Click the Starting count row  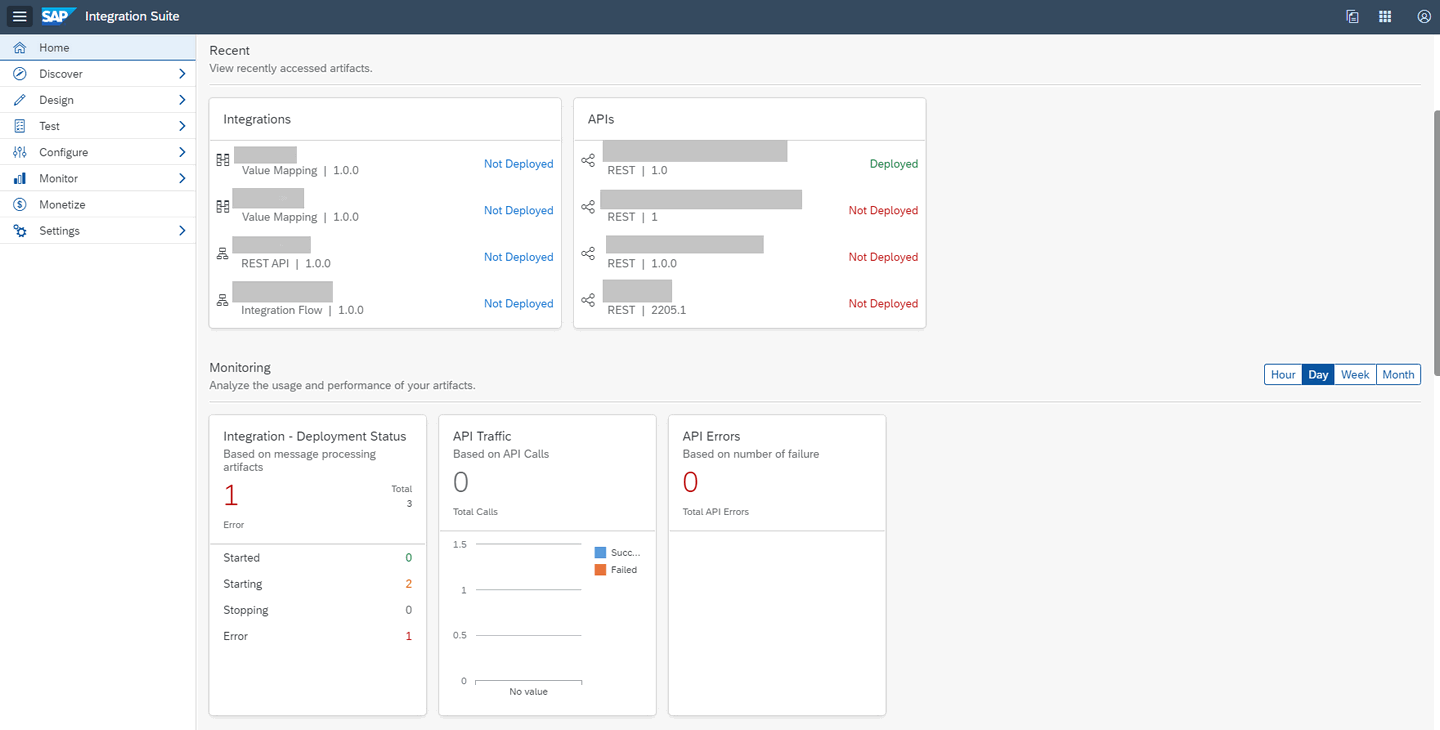(x=318, y=584)
